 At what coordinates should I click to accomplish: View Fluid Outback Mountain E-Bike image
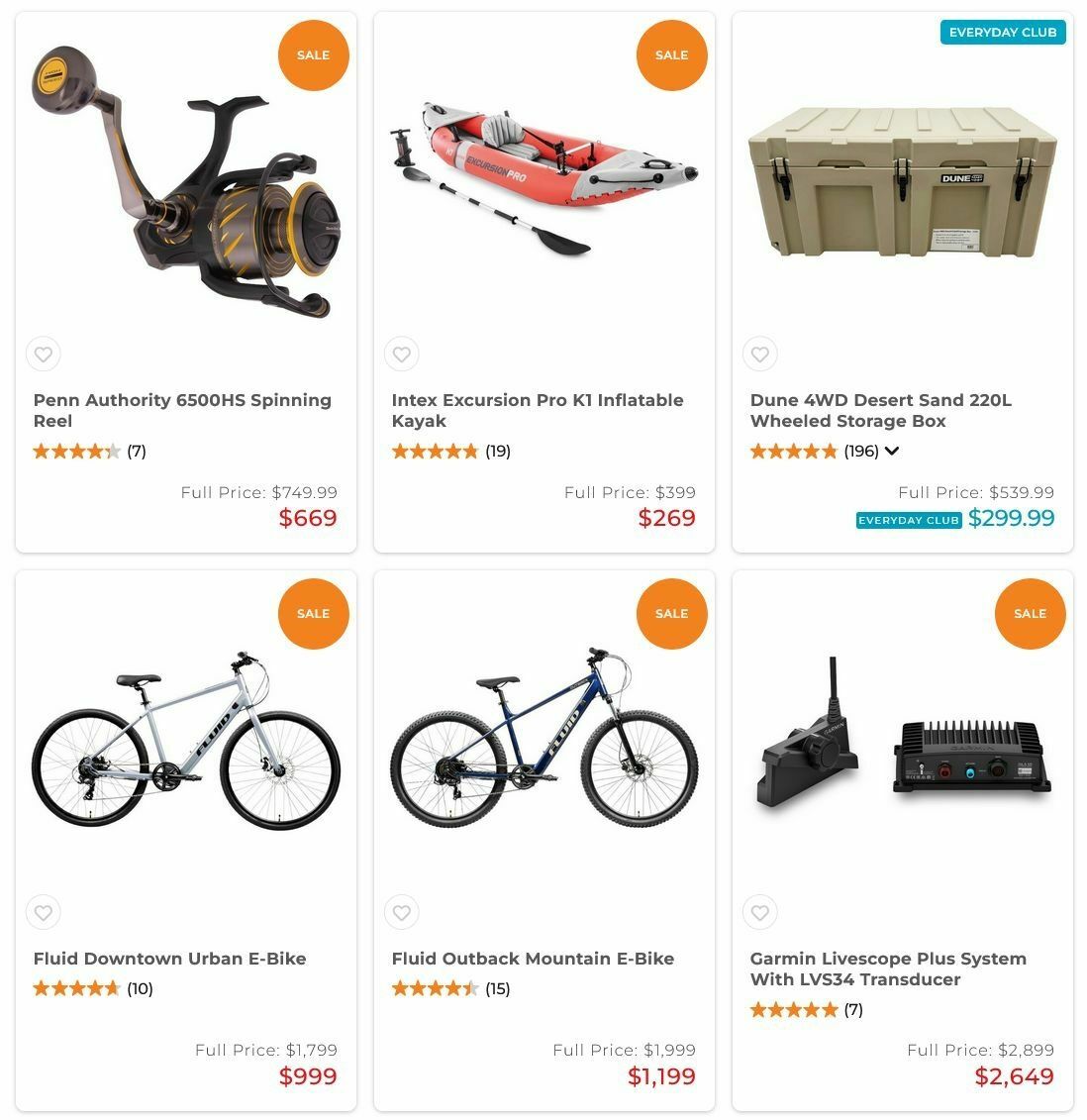click(x=544, y=738)
